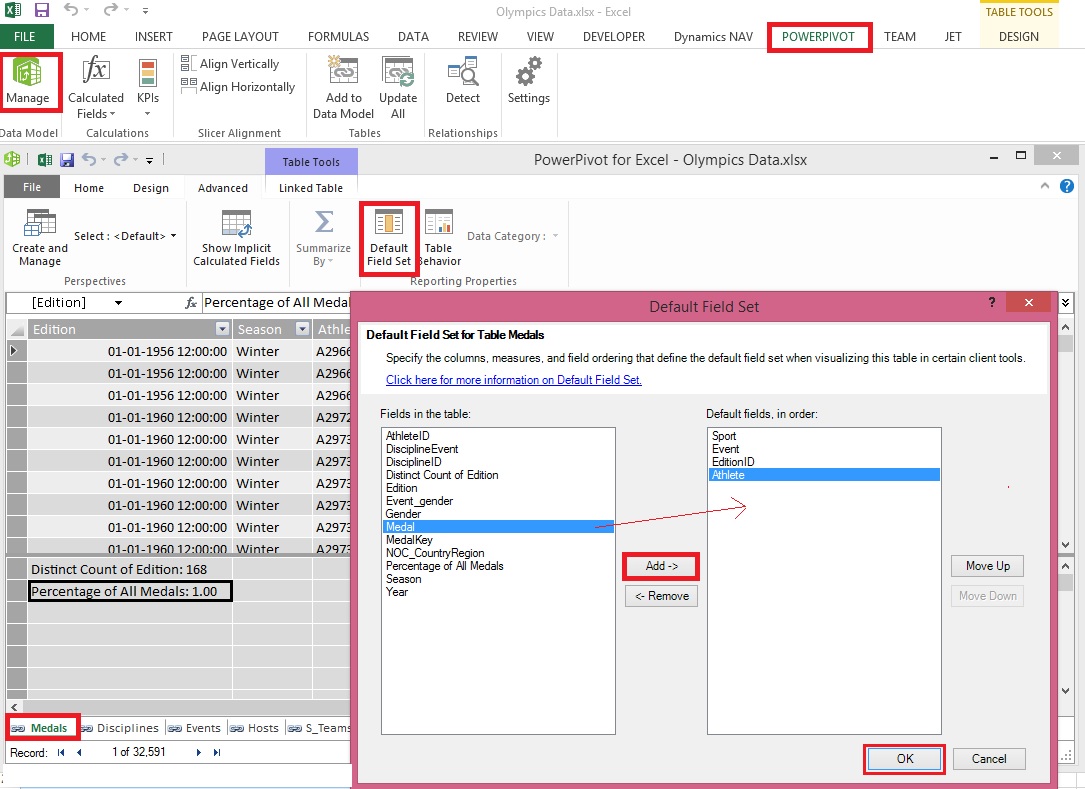Click the Manage data model icon

coord(29,81)
